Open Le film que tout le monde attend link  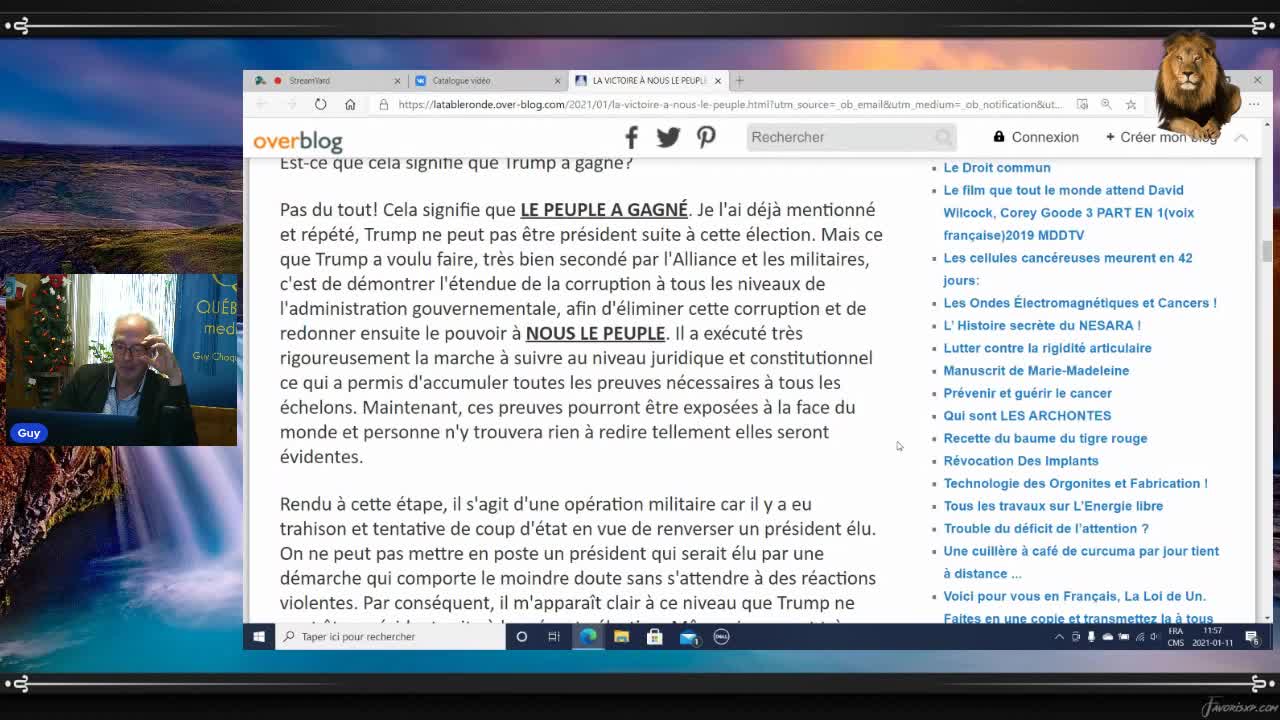(1068, 212)
